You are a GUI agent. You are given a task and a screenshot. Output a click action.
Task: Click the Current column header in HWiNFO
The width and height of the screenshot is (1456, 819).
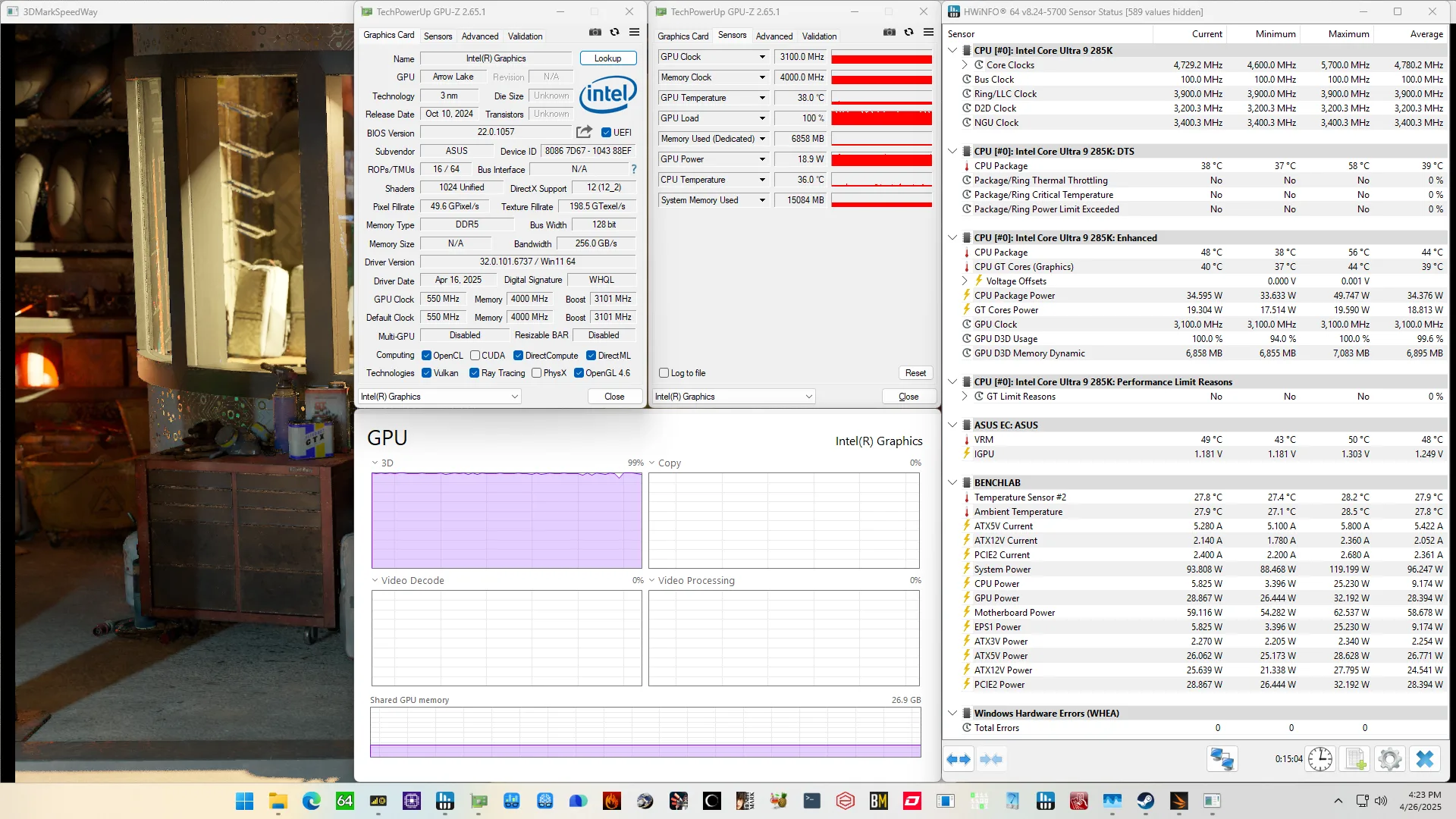pyautogui.click(x=1191, y=34)
